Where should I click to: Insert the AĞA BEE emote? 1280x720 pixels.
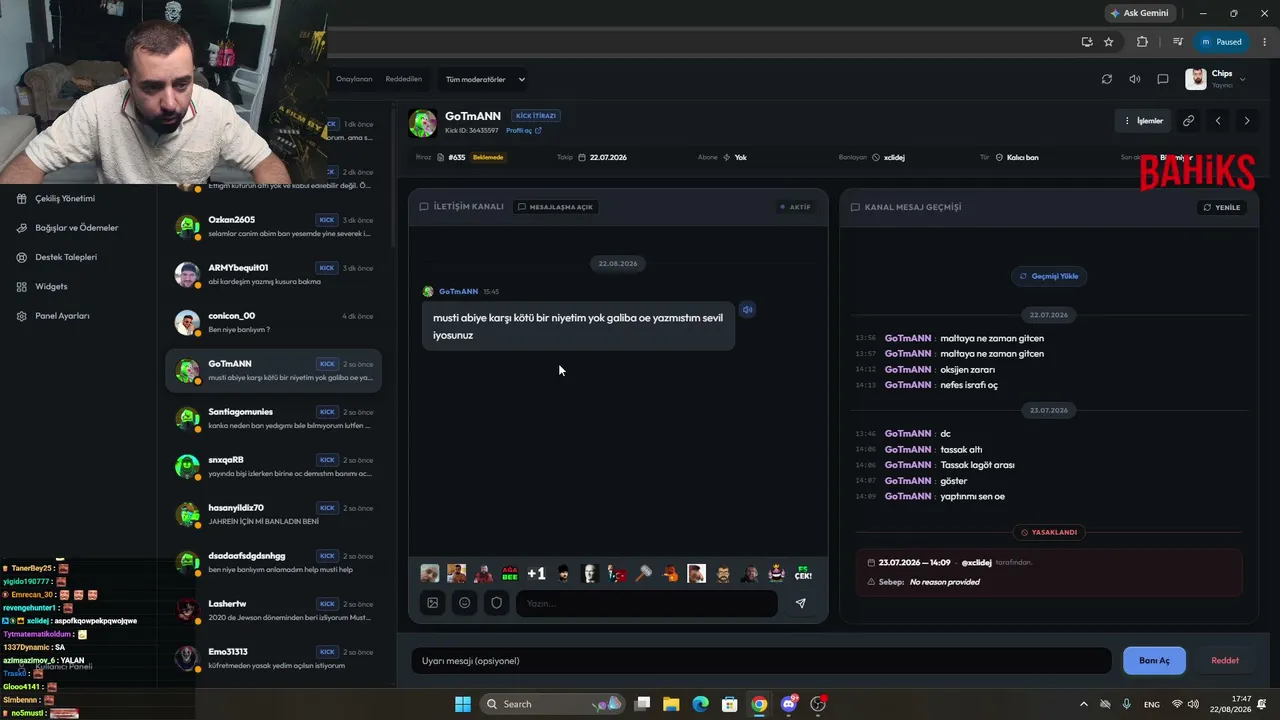point(510,574)
